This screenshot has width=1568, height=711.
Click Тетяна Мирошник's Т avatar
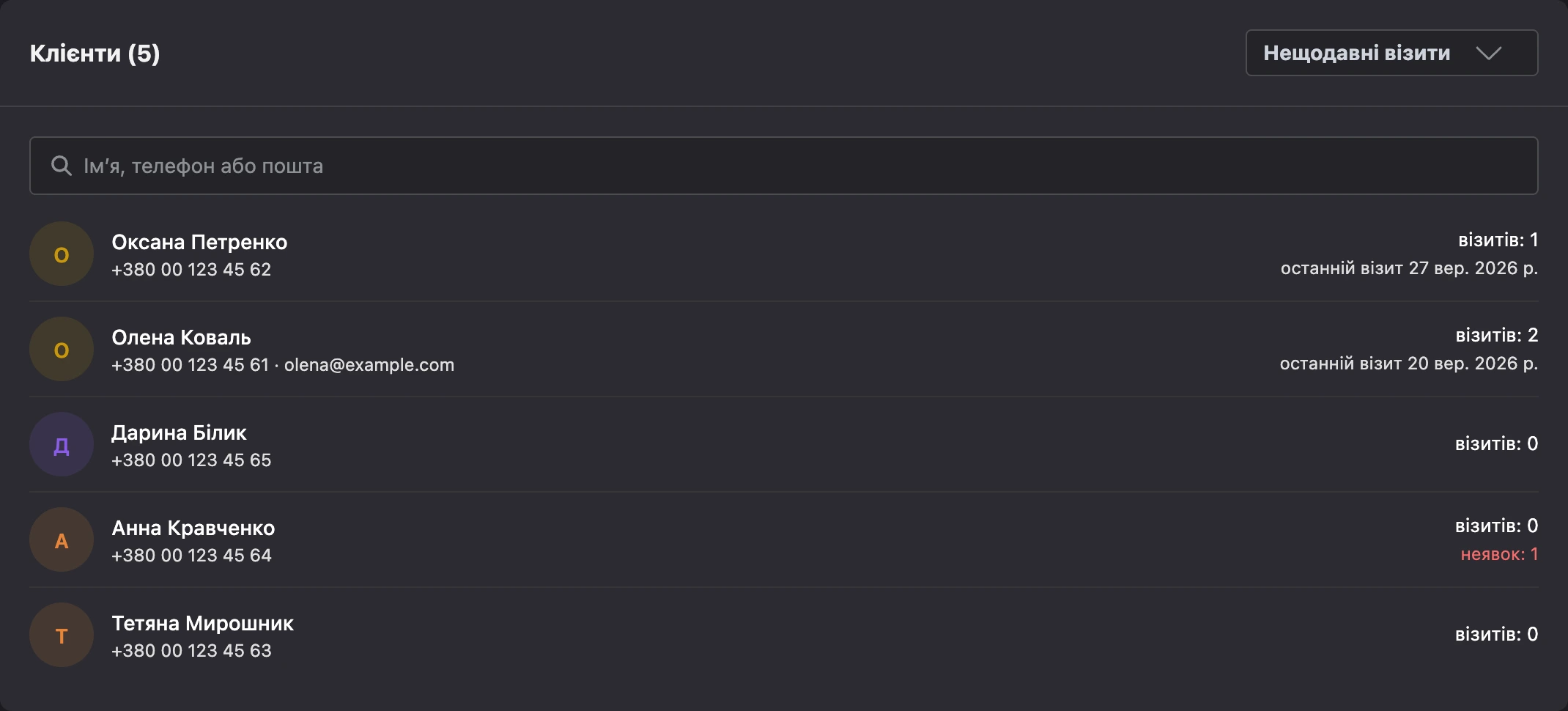(x=62, y=635)
